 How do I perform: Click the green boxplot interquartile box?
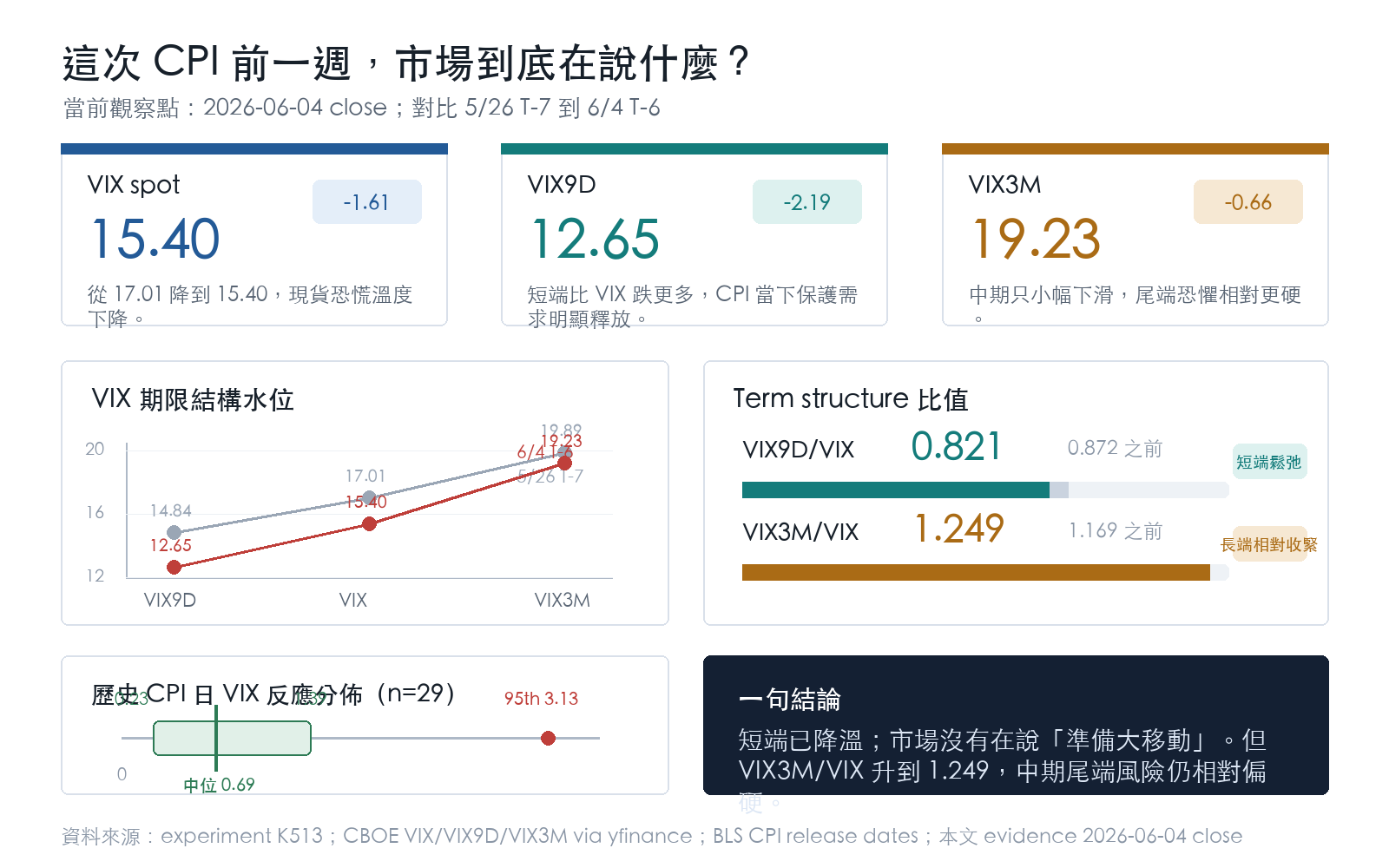point(232,738)
